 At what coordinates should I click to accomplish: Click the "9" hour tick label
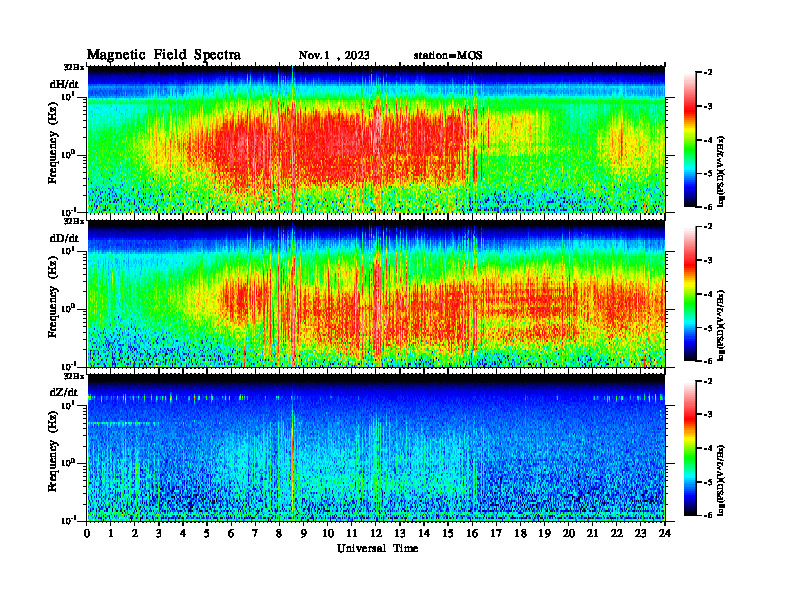[304, 533]
